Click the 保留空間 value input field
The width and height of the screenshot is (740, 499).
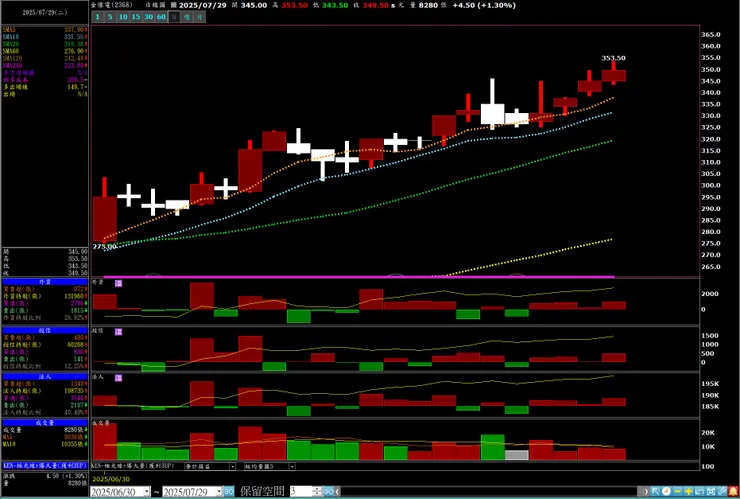[x=301, y=491]
